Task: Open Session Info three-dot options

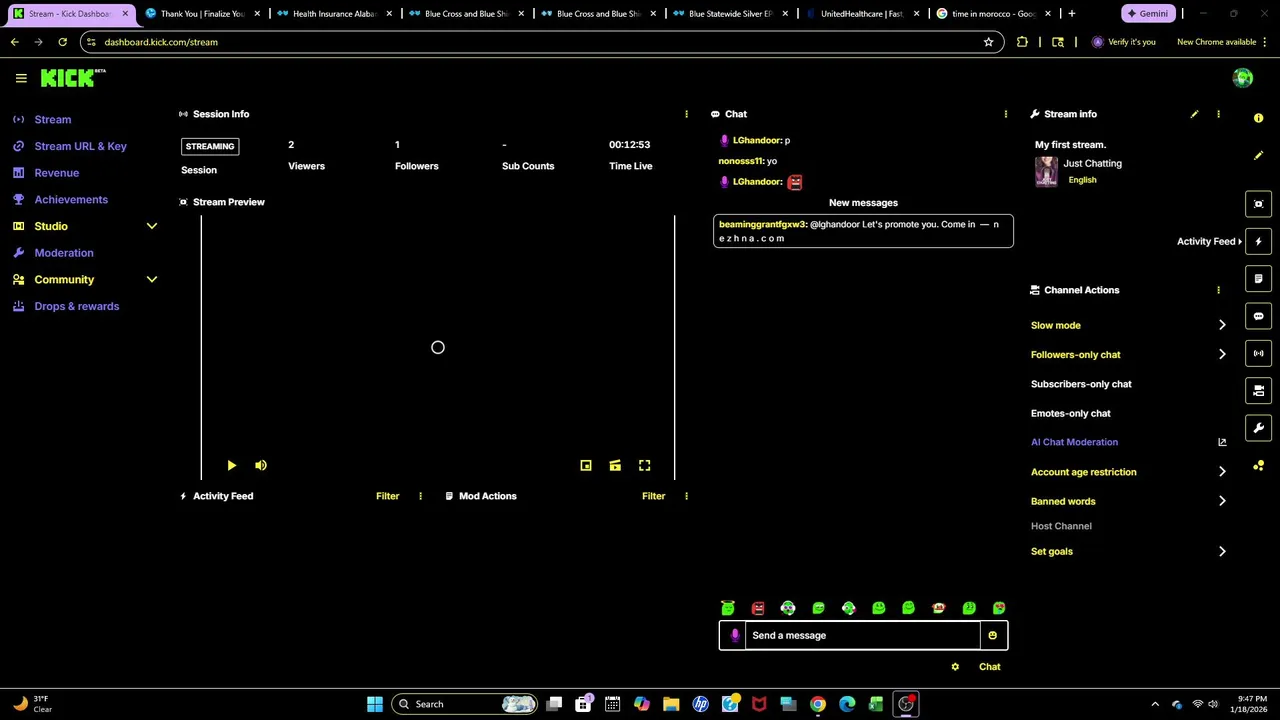Action: click(686, 114)
